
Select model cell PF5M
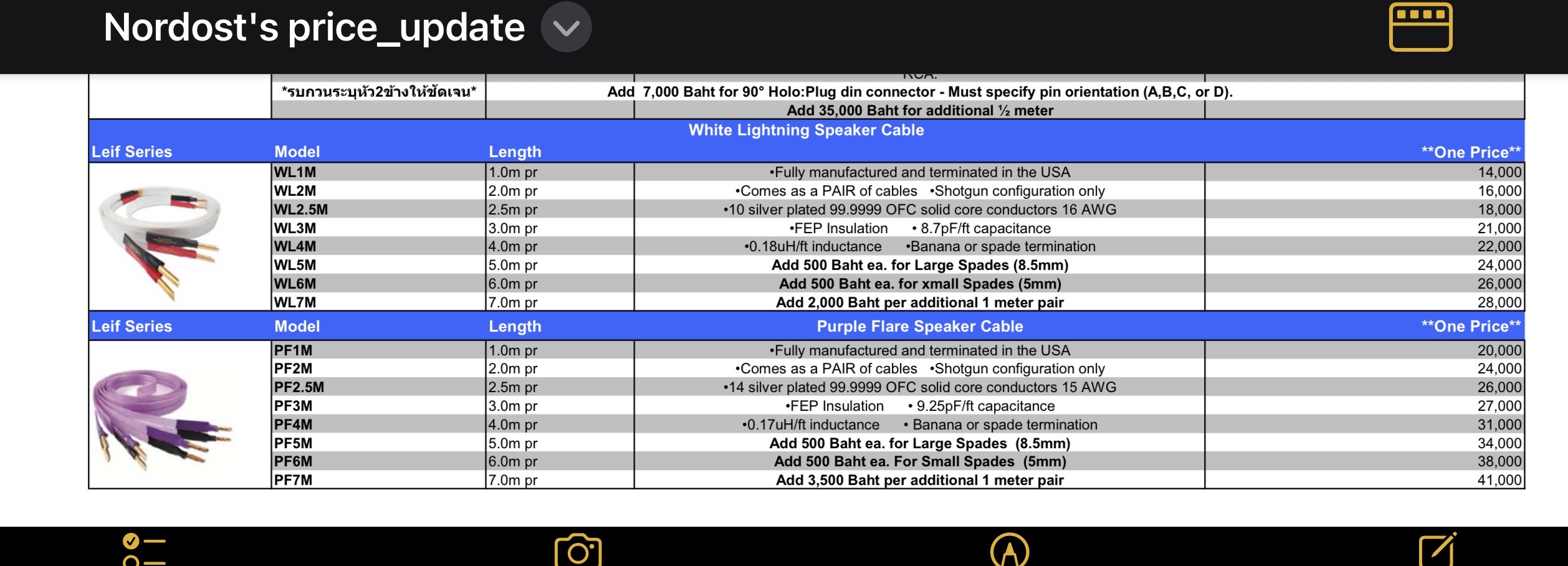click(378, 443)
